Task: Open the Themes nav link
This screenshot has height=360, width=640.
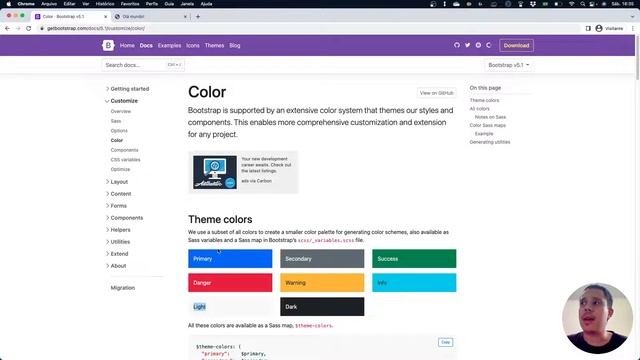Action: click(x=214, y=46)
